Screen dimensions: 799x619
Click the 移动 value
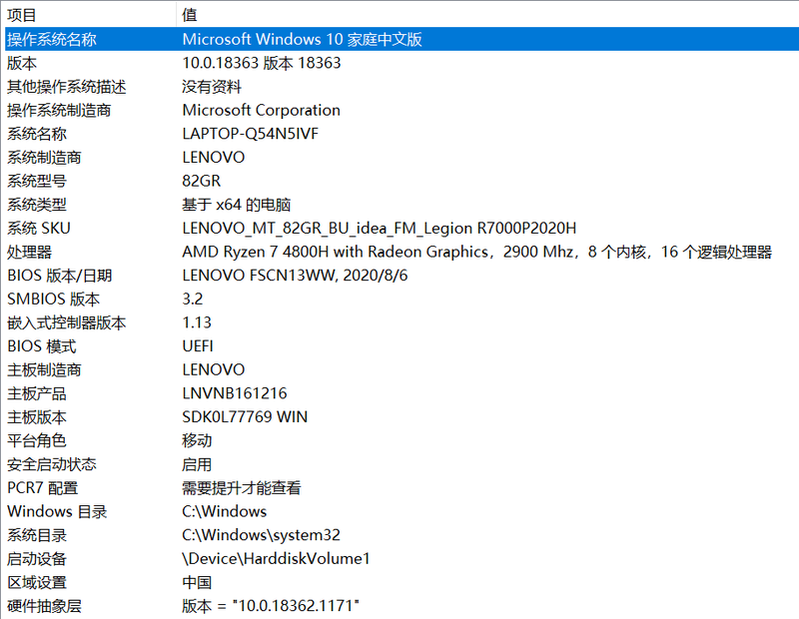(197, 441)
